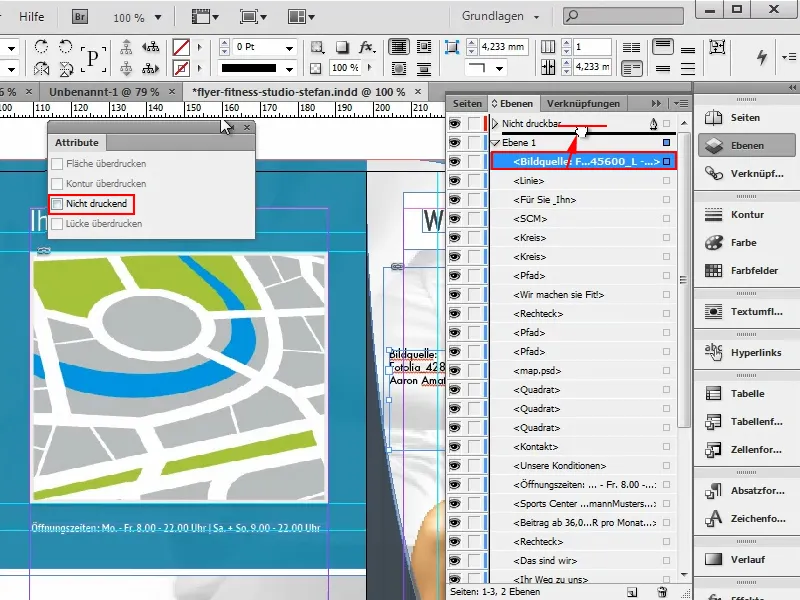Click the number of columns icon
Image resolution: width=800 pixels, height=600 pixels.
(547, 47)
